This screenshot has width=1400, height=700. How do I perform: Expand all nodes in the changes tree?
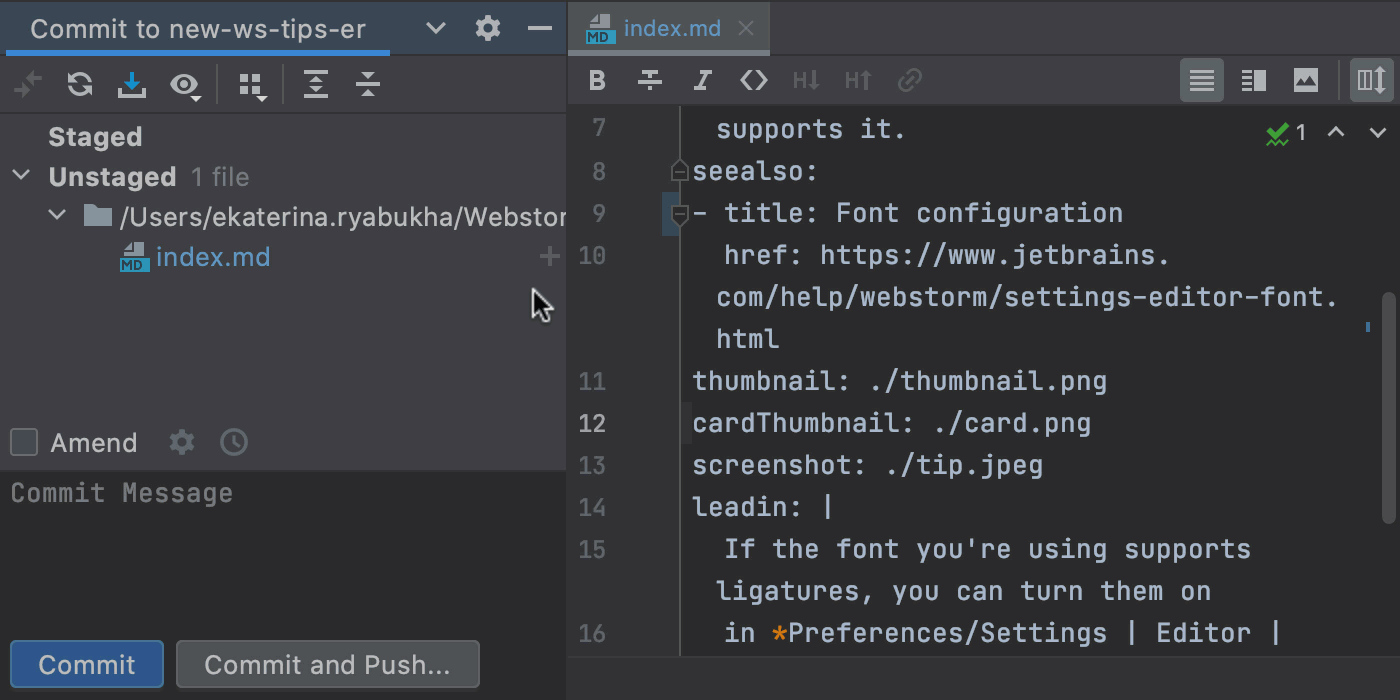point(316,85)
